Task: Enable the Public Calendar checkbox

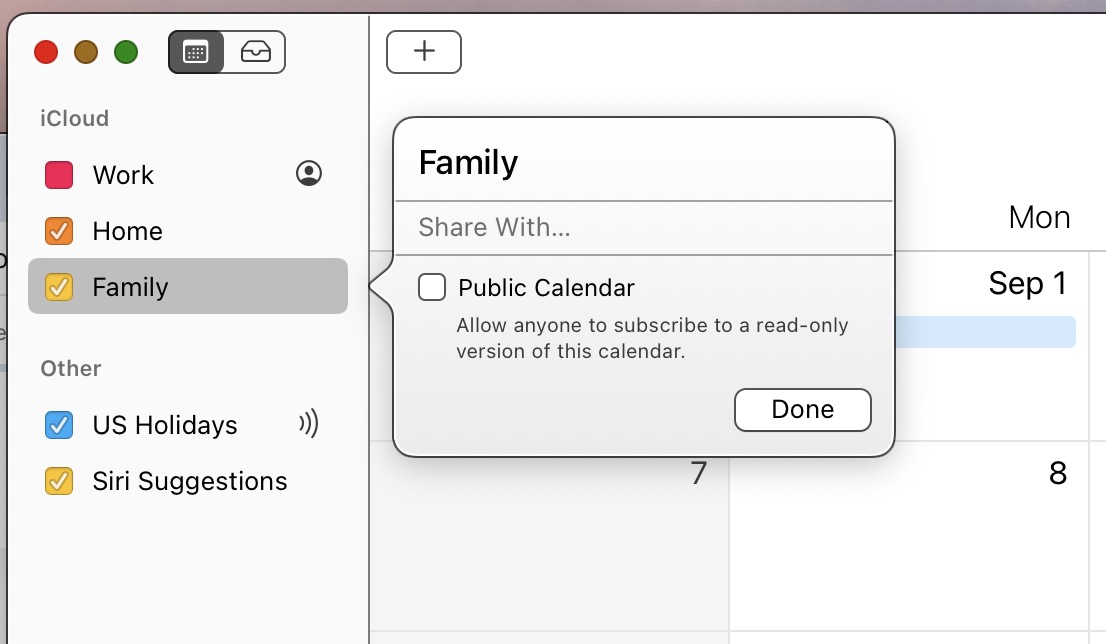Action: tap(432, 288)
